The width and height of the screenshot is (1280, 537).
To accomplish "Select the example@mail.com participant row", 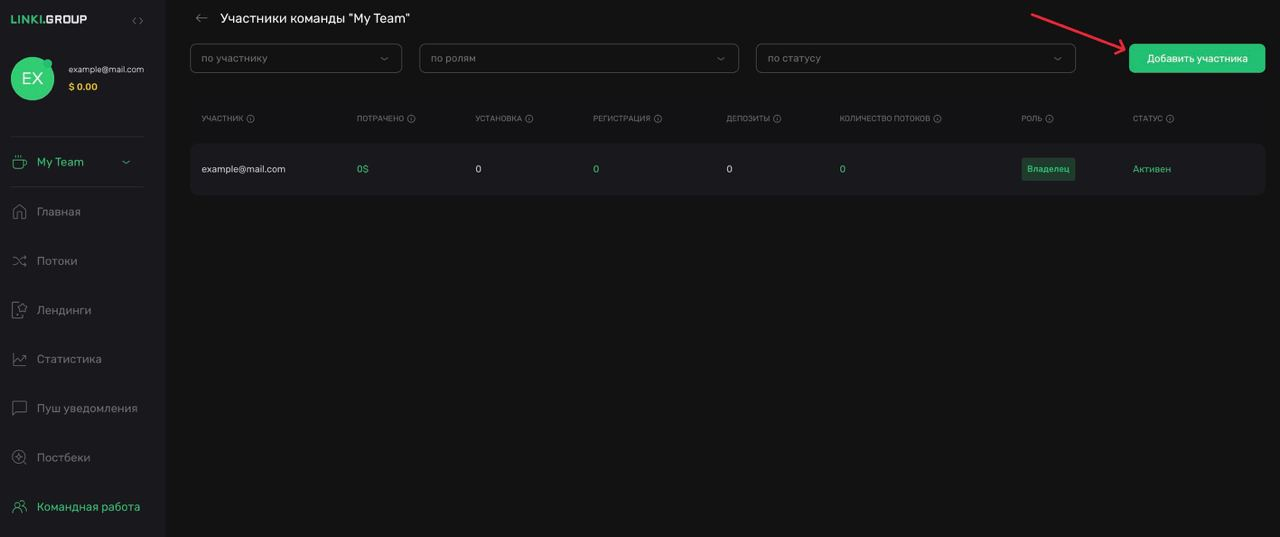I will click(x=243, y=169).
